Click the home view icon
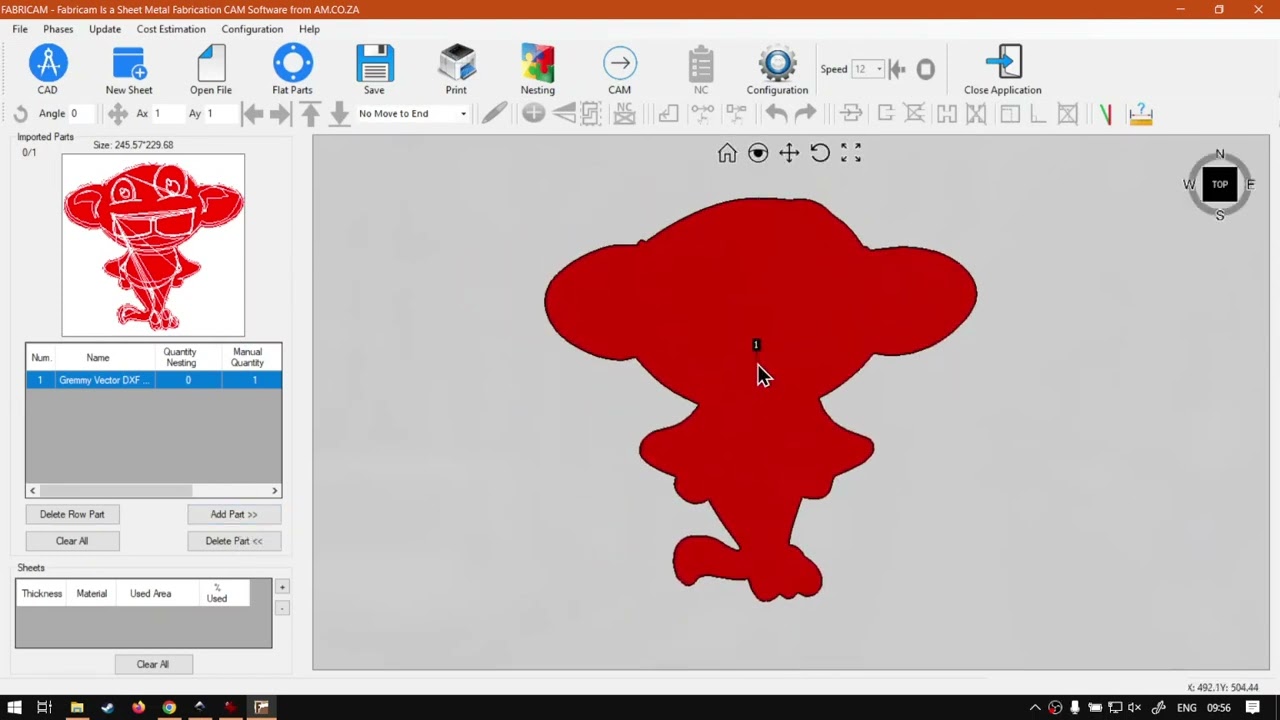The image size is (1280, 720). pos(727,153)
